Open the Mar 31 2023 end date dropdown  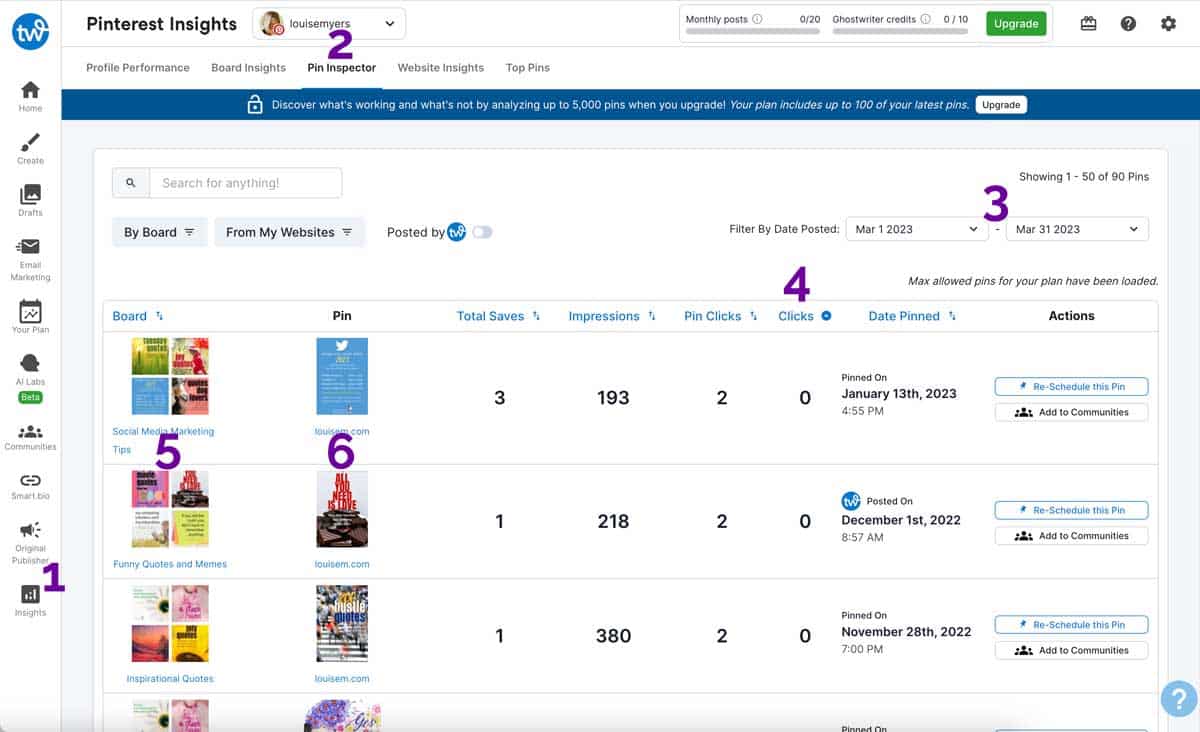point(1077,229)
